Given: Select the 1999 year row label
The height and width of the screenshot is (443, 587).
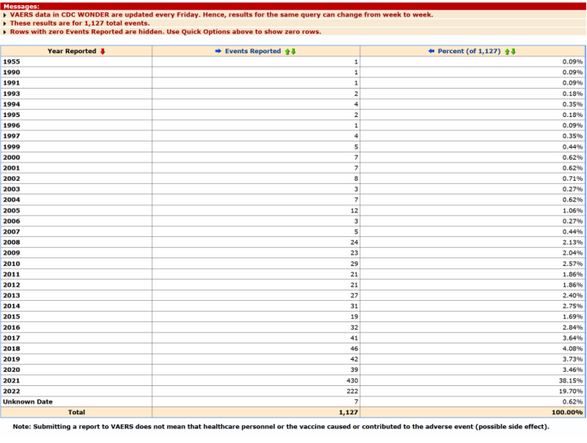Looking at the screenshot, I should pos(12,147).
